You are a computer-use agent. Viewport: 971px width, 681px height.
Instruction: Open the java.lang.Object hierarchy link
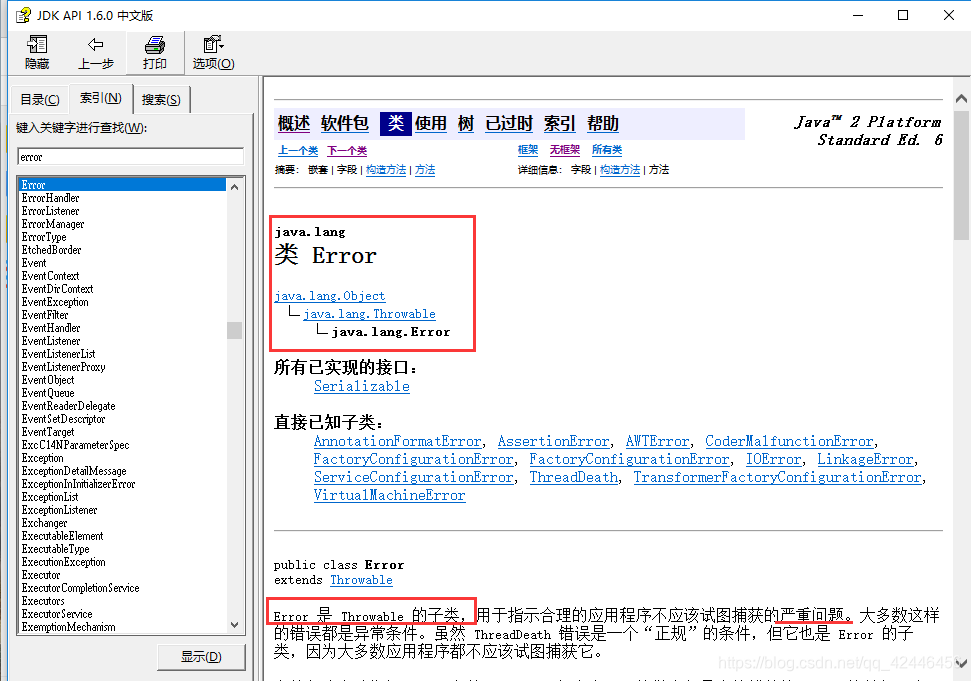tap(330, 296)
